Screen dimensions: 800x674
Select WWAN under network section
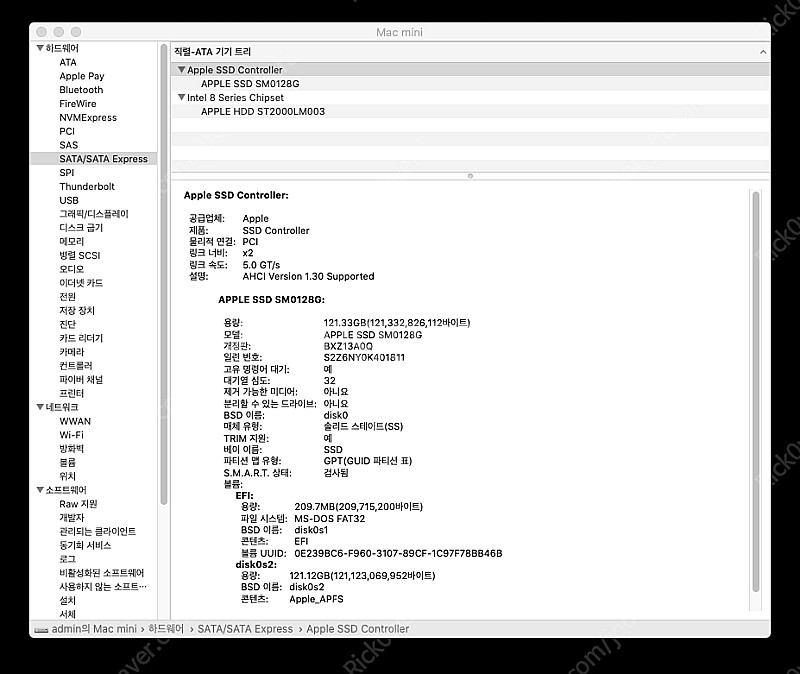pos(75,421)
